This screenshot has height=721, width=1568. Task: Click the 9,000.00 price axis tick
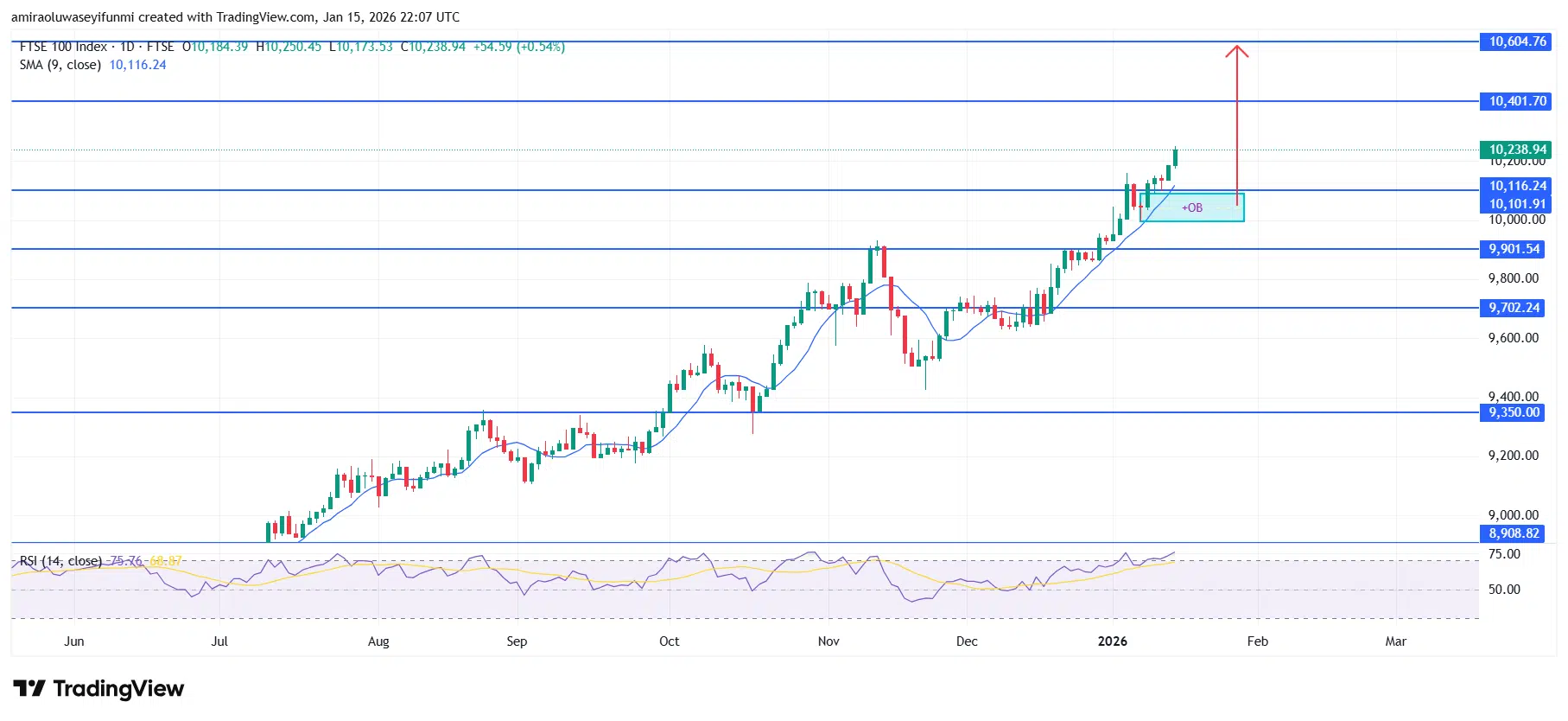(x=1514, y=515)
